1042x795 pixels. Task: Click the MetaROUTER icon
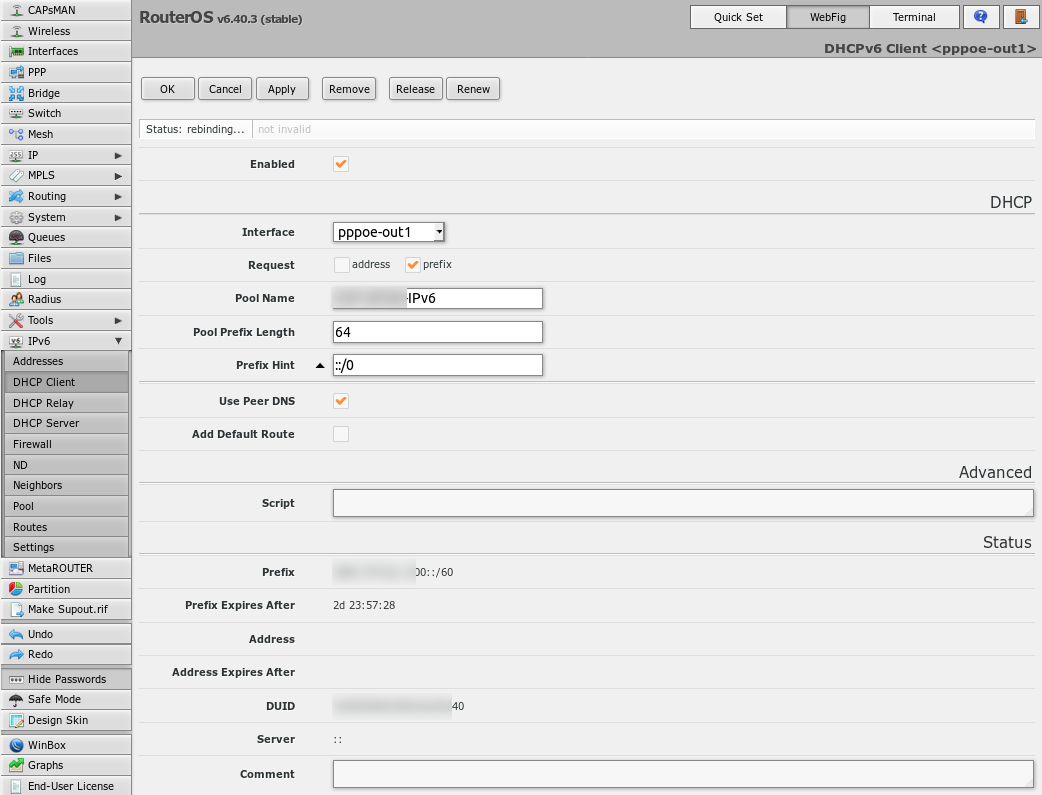coord(17,568)
